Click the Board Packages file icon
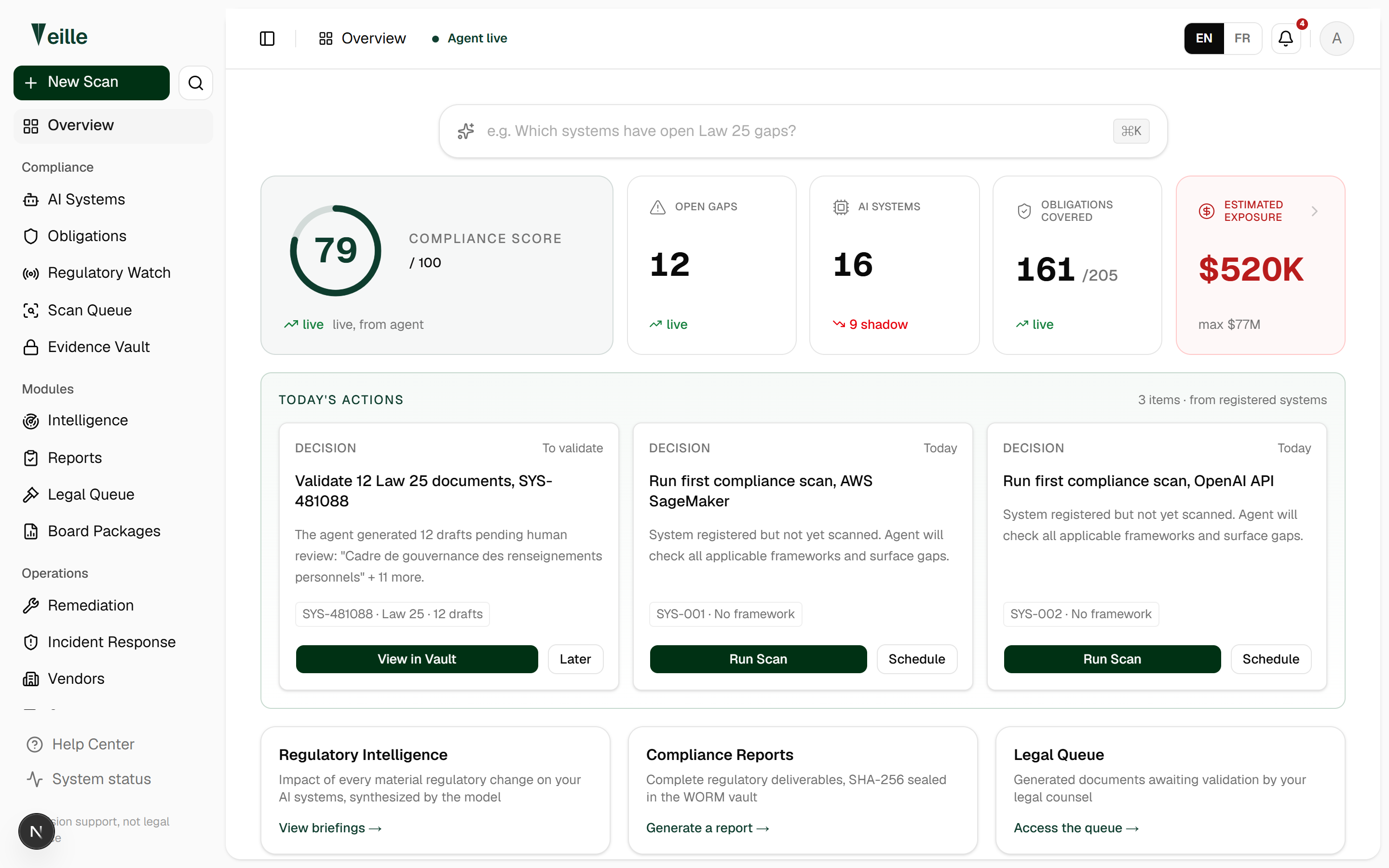The width and height of the screenshot is (1389, 868). (31, 531)
